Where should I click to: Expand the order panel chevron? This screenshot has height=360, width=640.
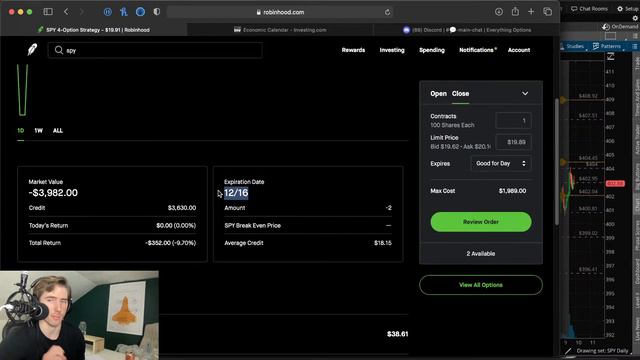point(525,93)
